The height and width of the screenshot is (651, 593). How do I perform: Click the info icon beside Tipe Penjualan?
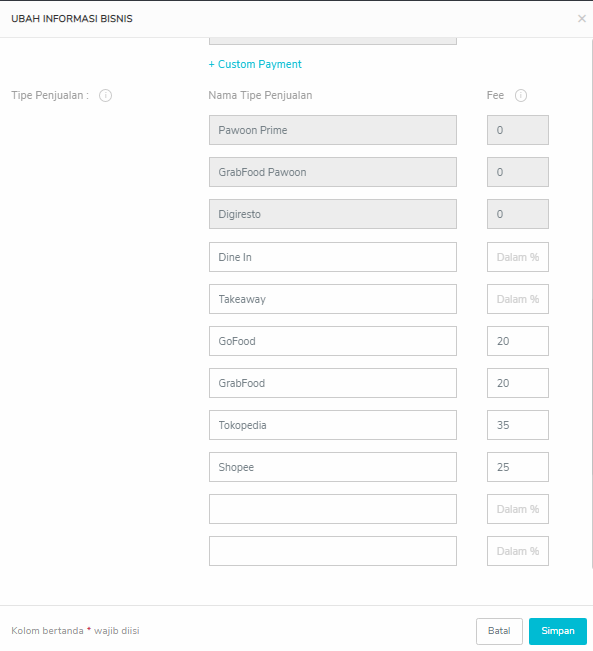point(105,95)
